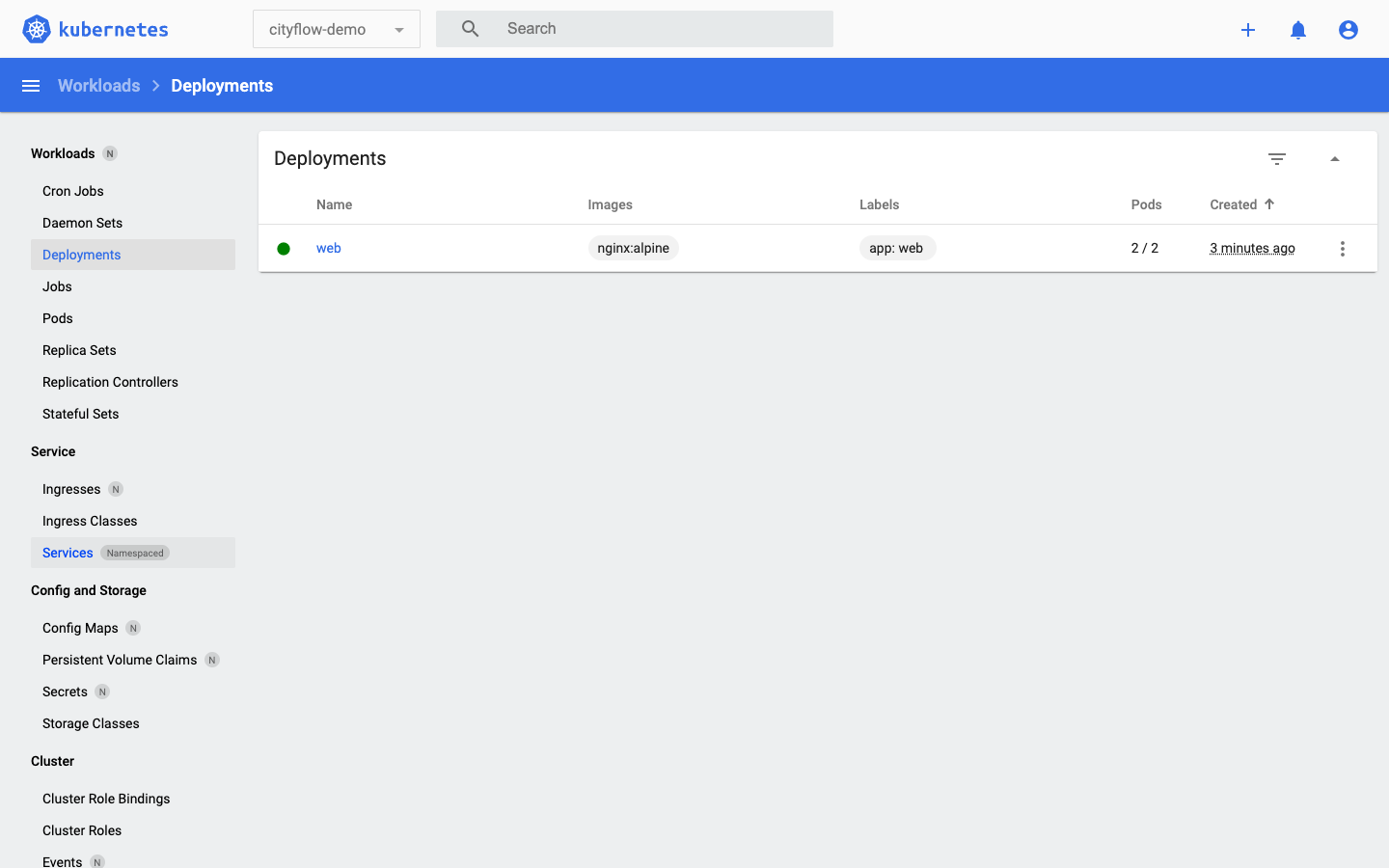Select Deployments in sidebar

tap(133, 255)
